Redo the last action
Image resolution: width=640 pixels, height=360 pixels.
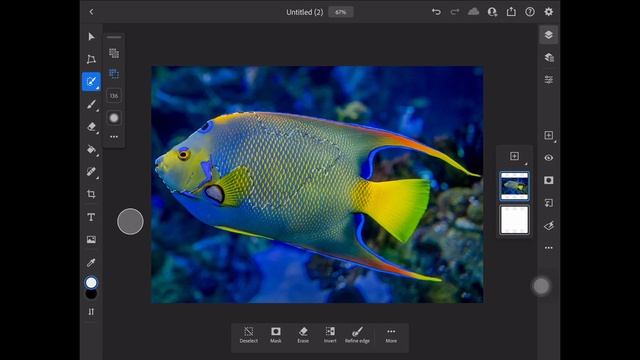[x=455, y=12]
